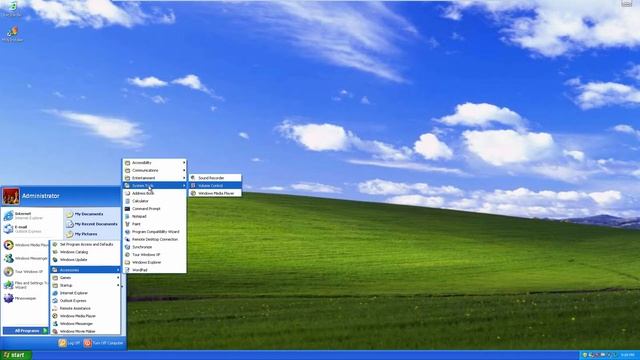Expand the Startup submenu
The image size is (640, 360).
pos(86,285)
